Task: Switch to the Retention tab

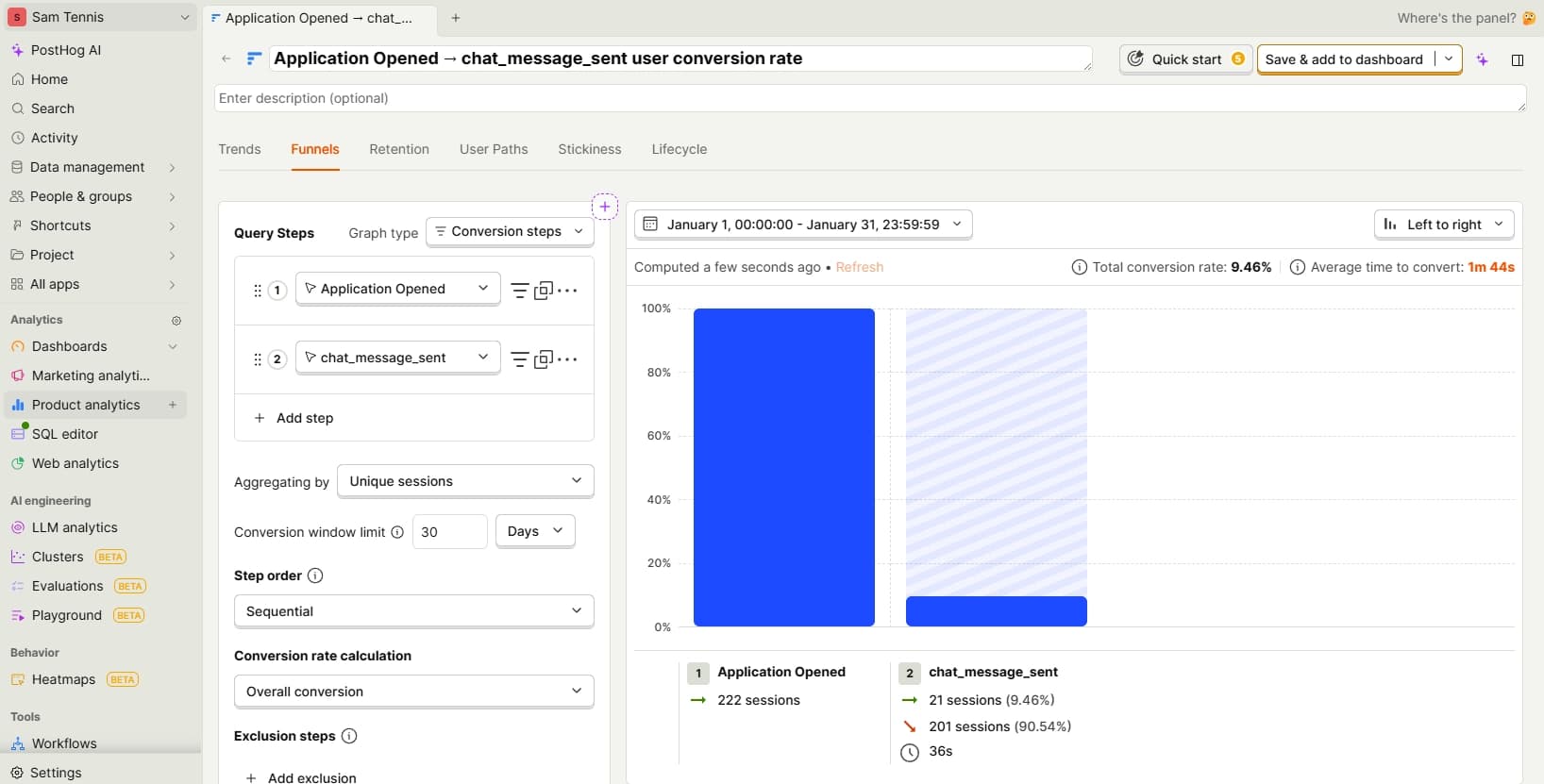Action: coord(399,149)
